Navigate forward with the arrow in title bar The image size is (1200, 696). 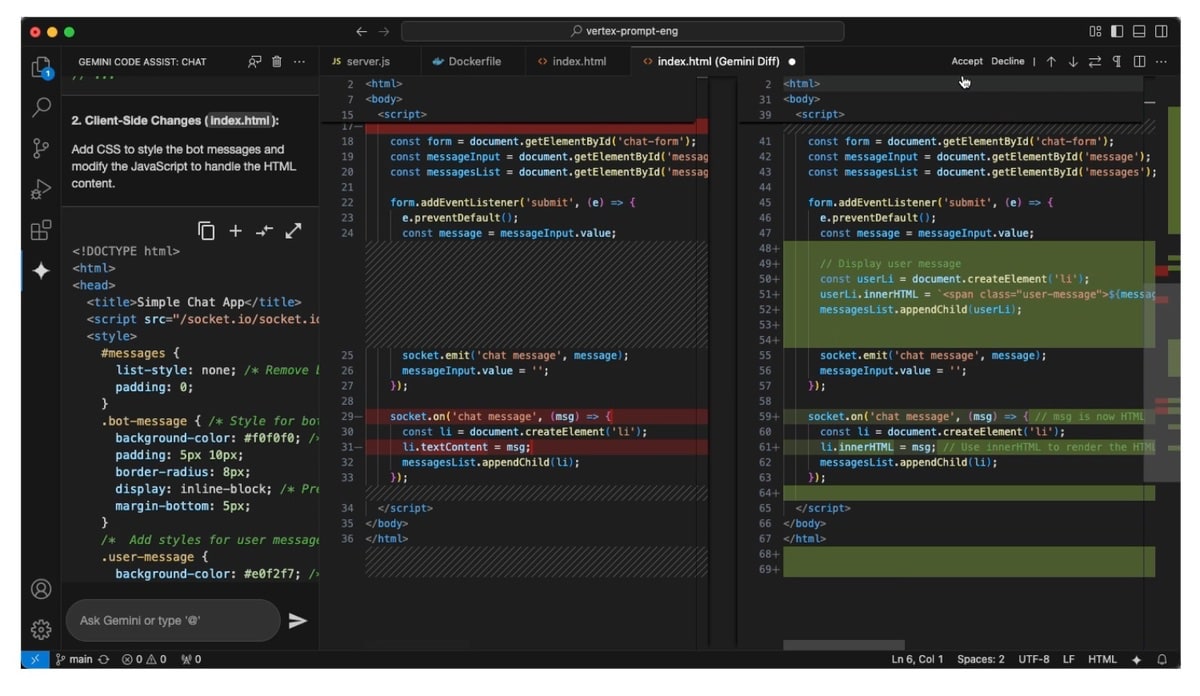pos(384,32)
